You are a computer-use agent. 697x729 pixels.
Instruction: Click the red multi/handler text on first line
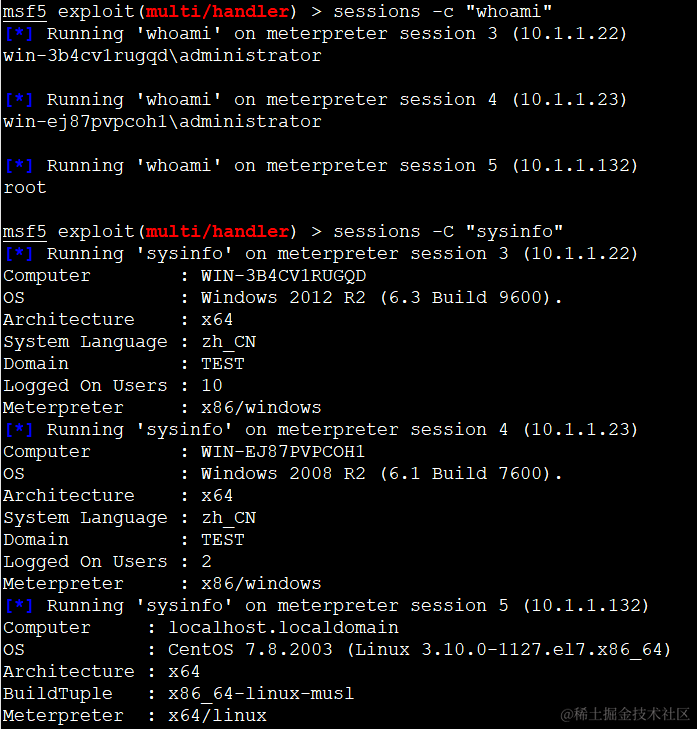coord(217,11)
